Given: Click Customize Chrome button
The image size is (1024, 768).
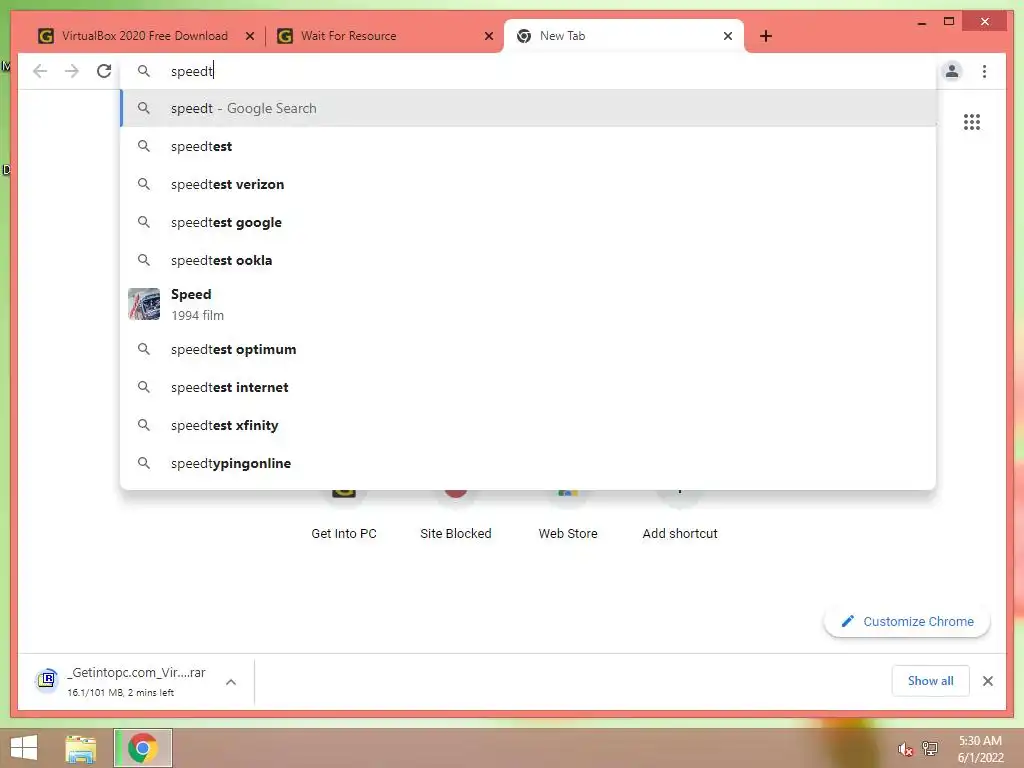Looking at the screenshot, I should coord(907,622).
